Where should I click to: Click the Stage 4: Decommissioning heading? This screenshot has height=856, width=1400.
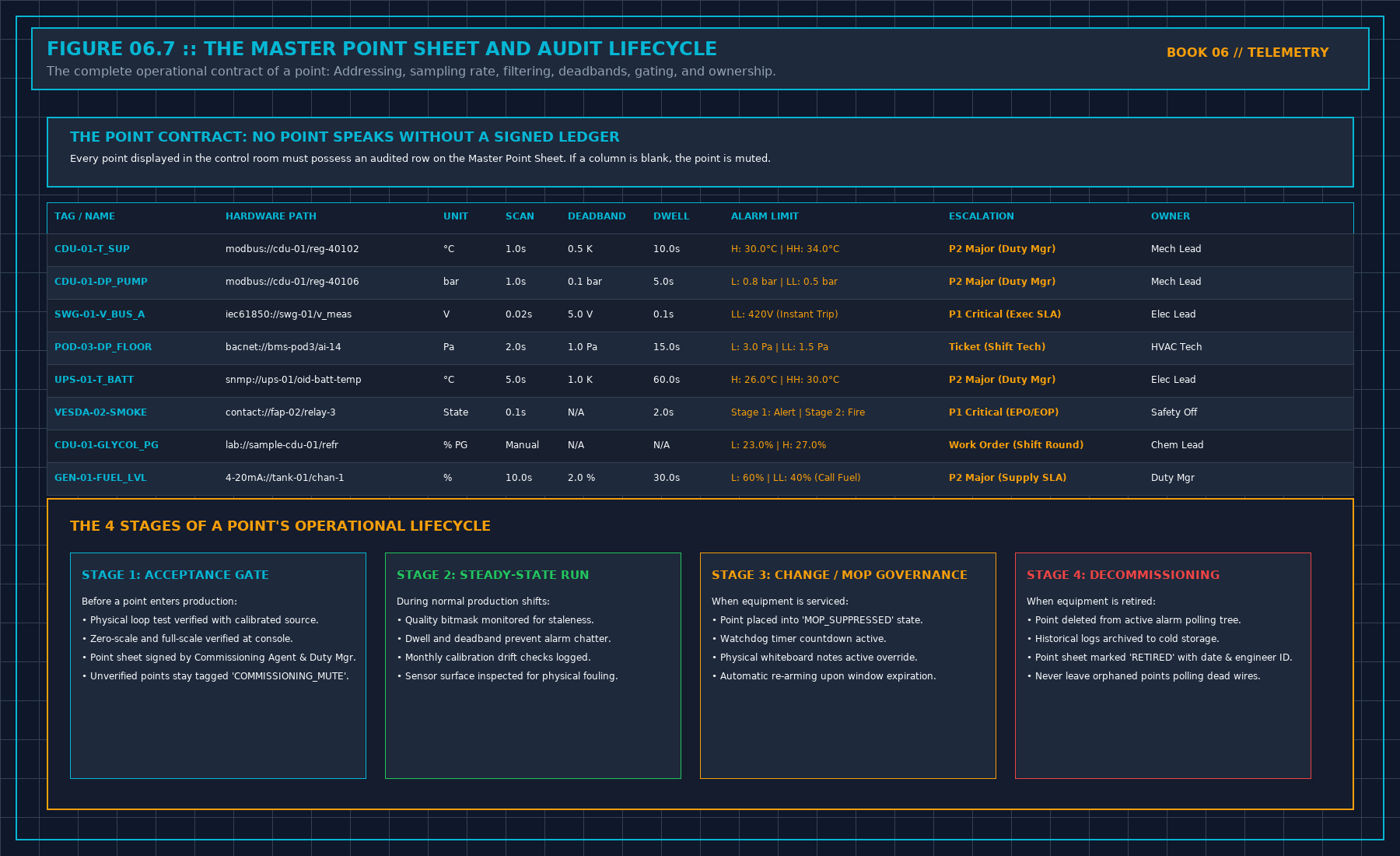1122,575
